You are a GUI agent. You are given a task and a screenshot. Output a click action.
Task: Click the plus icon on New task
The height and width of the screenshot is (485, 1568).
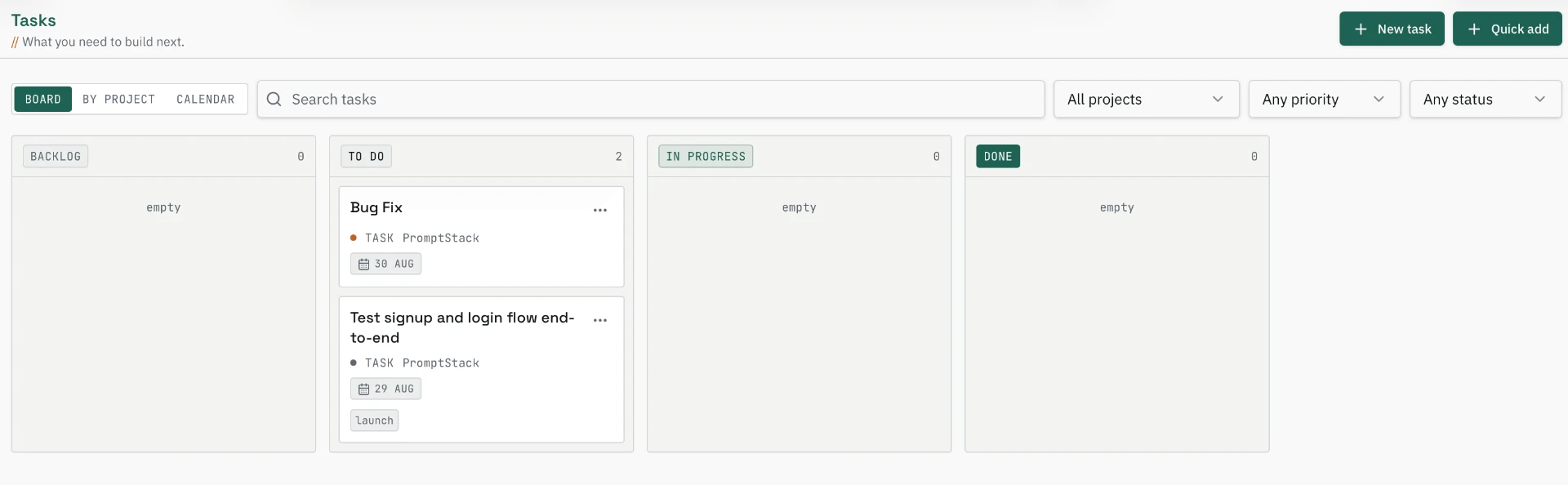(x=1361, y=29)
